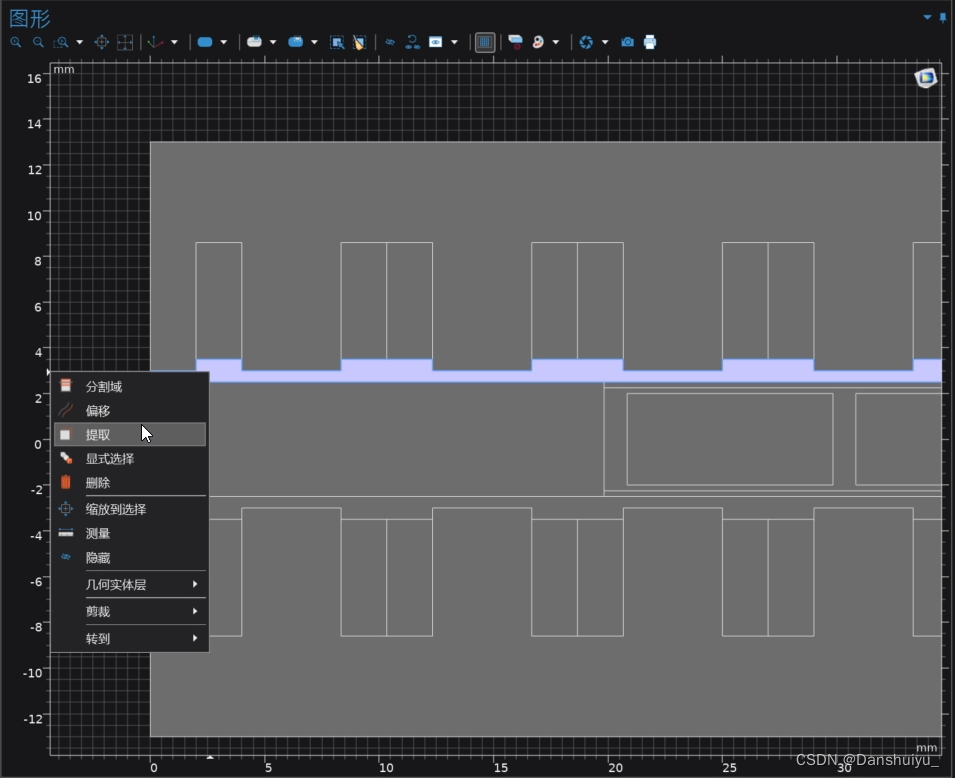
Task: Open the color palette dropdown arrow
Action: pyautogui.click(x=556, y=42)
